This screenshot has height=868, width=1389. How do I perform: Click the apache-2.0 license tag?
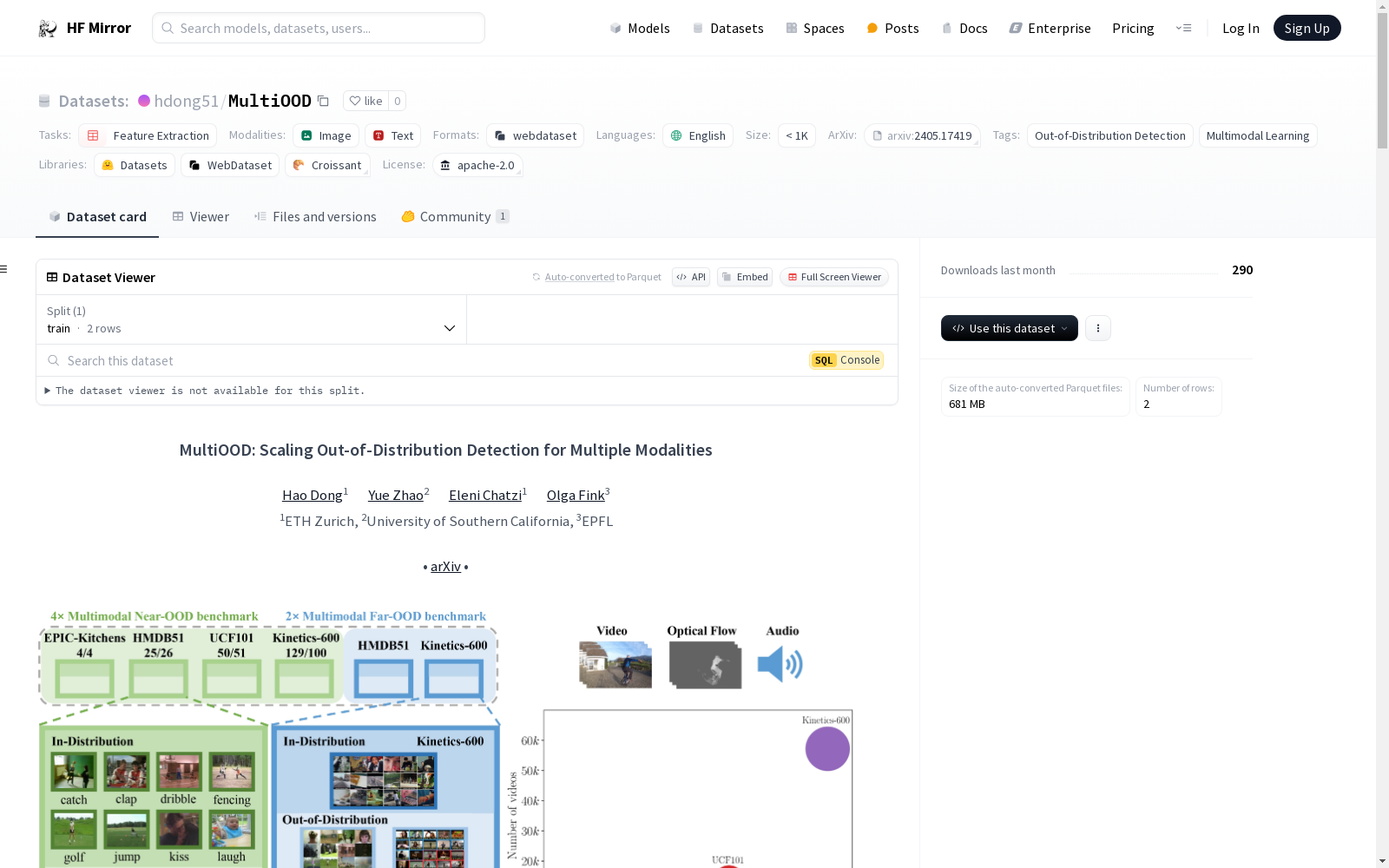click(x=477, y=165)
